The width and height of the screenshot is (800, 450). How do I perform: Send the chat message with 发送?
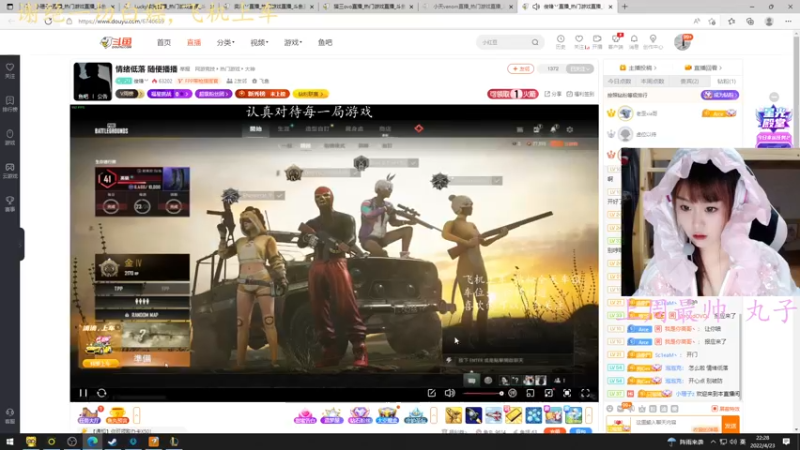[x=731, y=424]
